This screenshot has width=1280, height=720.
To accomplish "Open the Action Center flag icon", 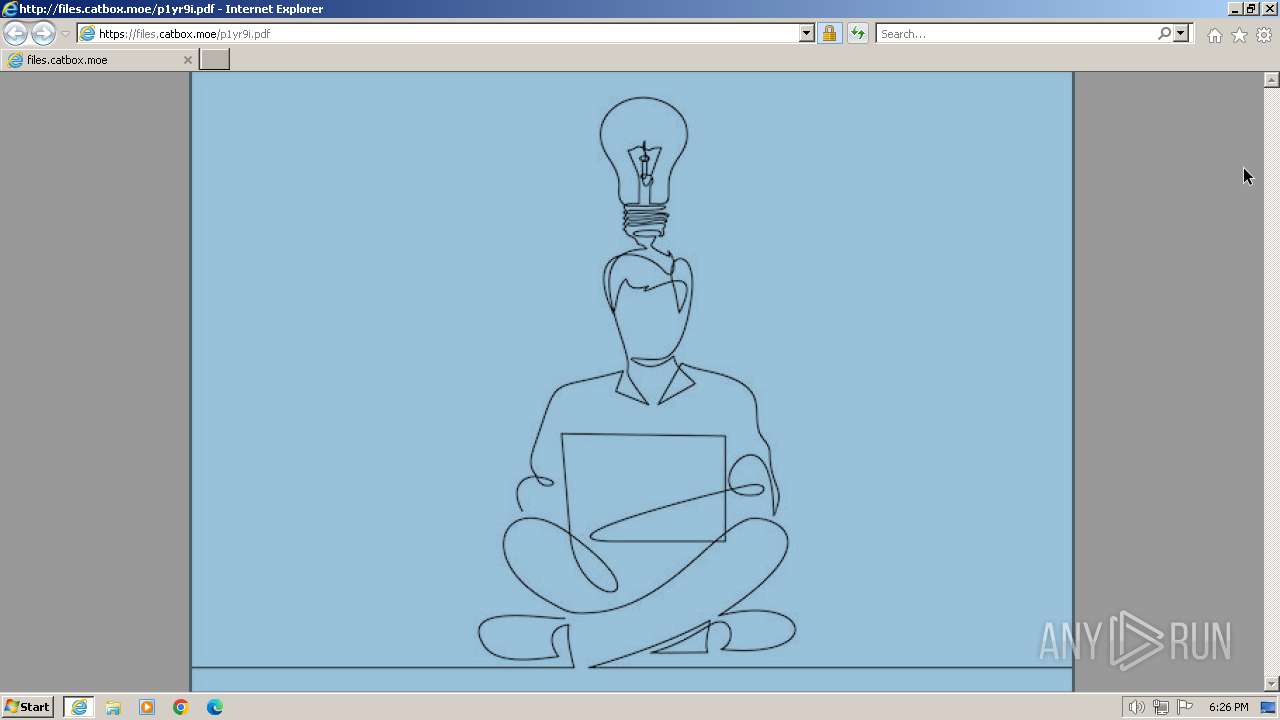I will (1185, 707).
